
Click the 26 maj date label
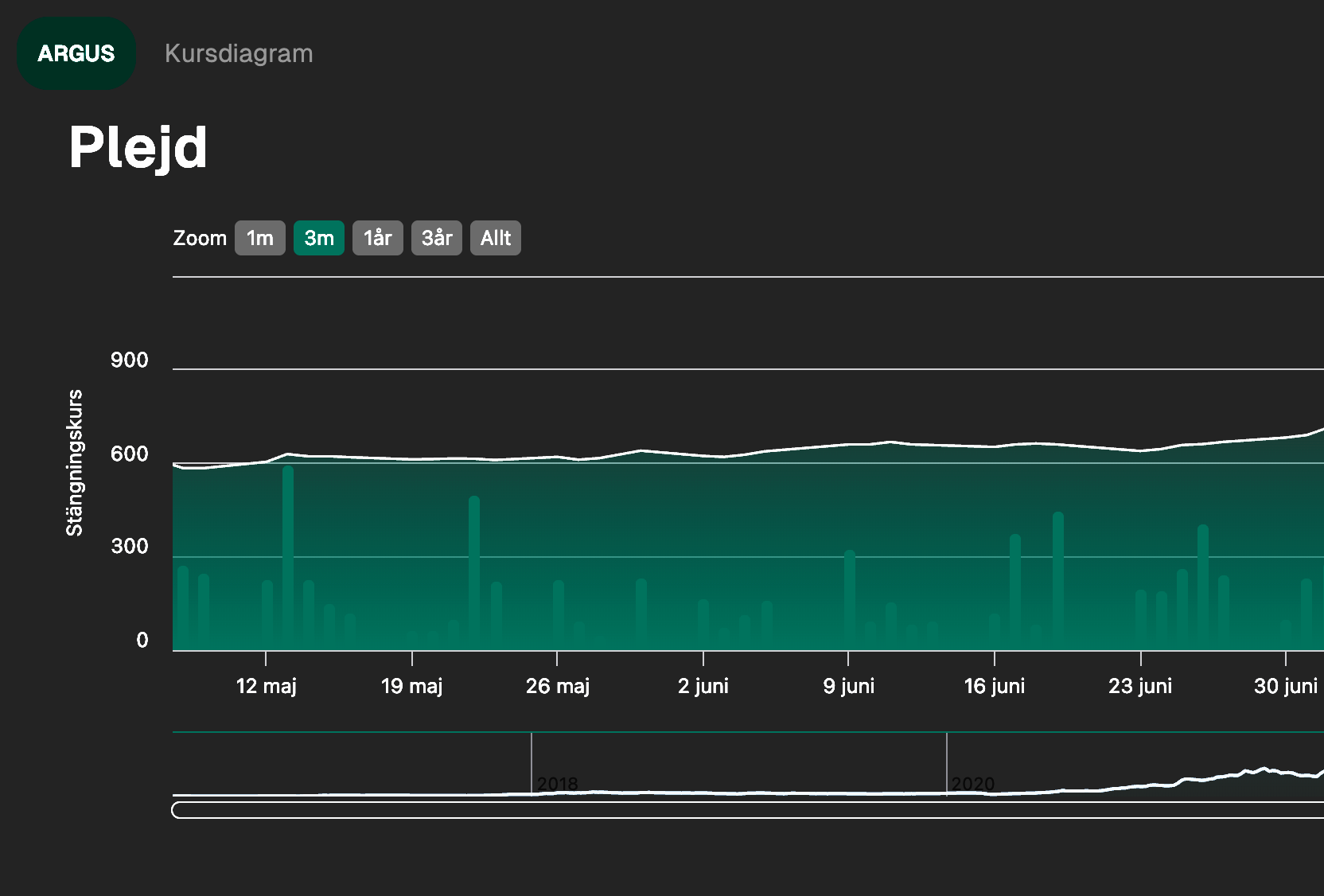point(558,686)
